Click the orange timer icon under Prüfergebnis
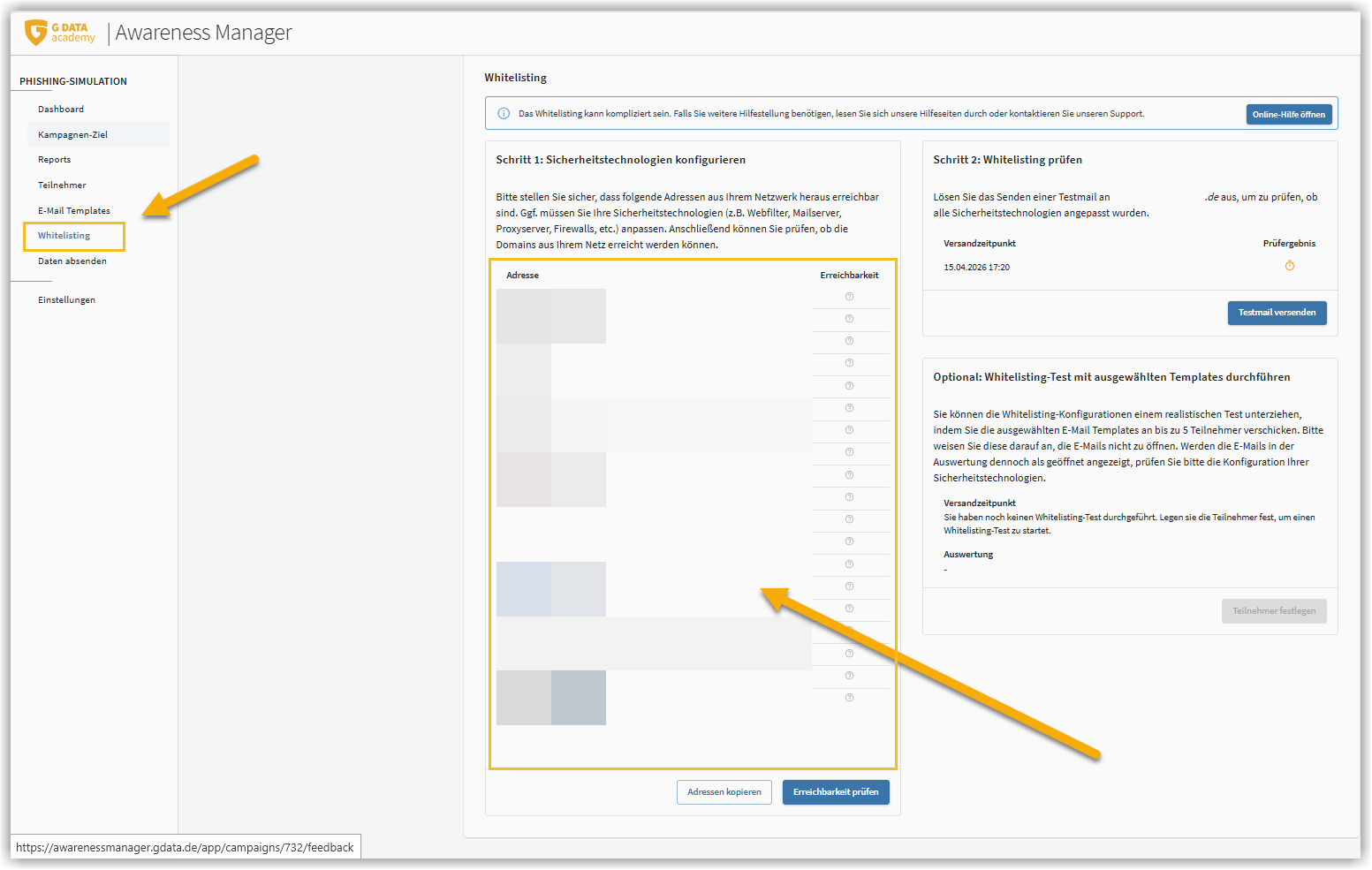This screenshot has width=1372, height=870. tap(1290, 266)
